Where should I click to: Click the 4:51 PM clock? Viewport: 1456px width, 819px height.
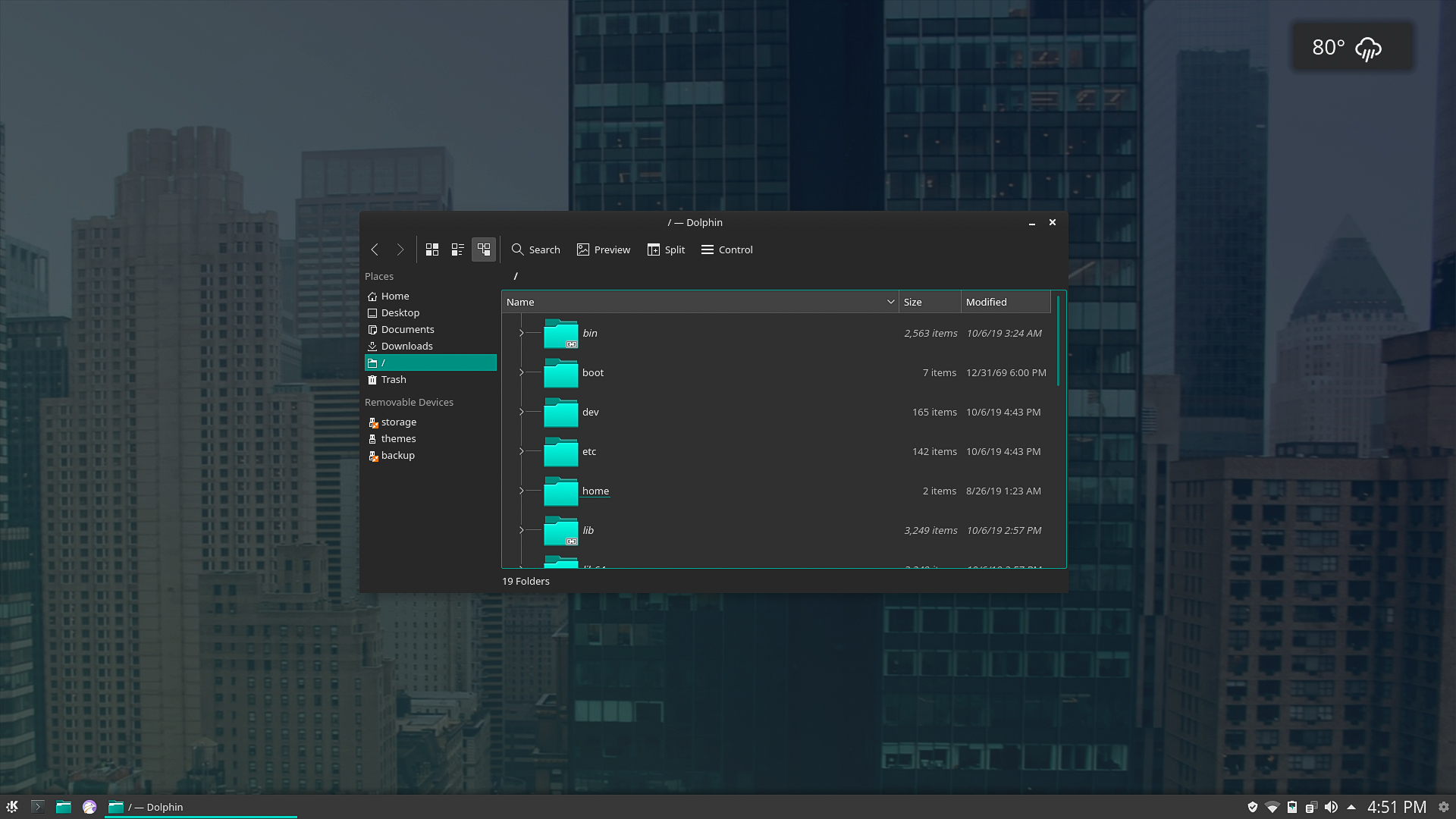[x=1397, y=807]
